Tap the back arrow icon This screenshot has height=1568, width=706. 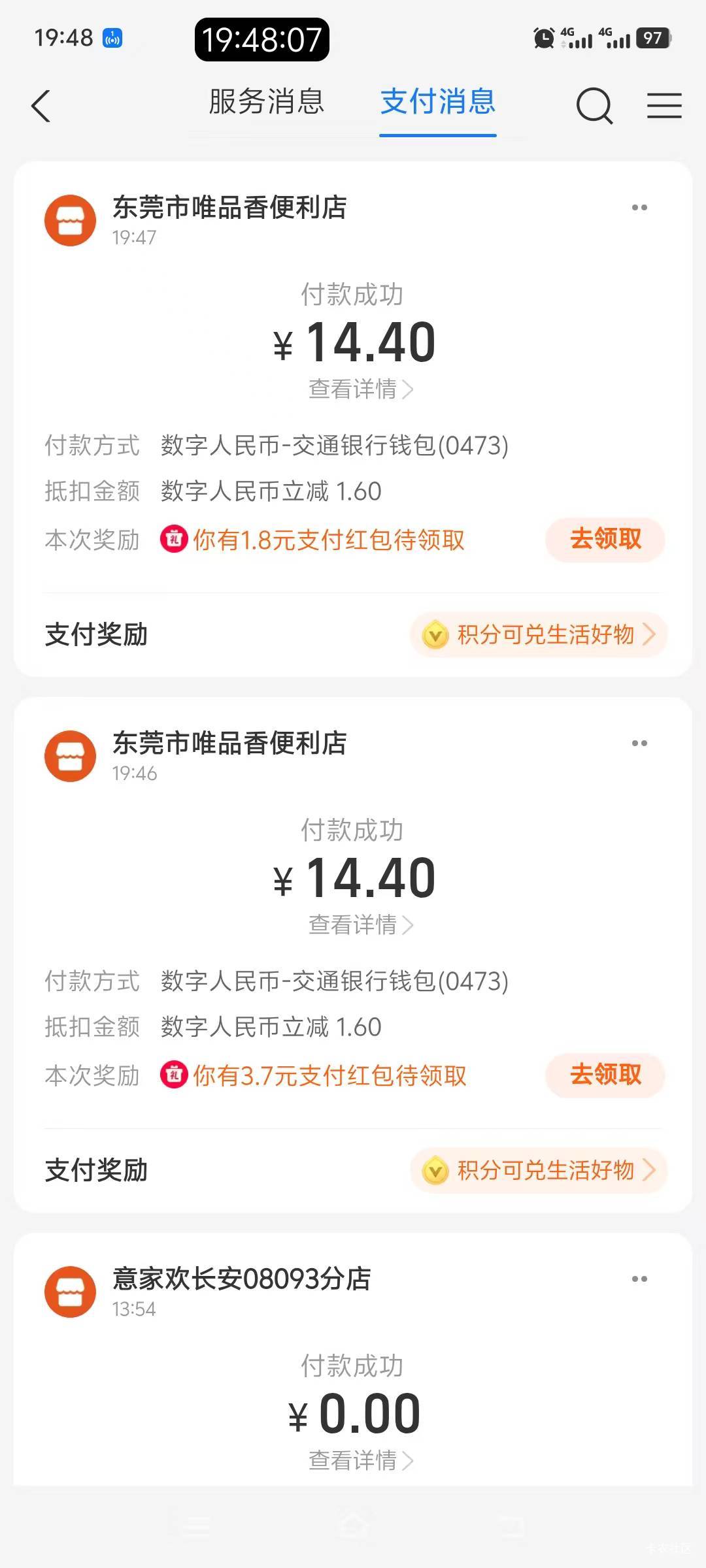pos(41,106)
